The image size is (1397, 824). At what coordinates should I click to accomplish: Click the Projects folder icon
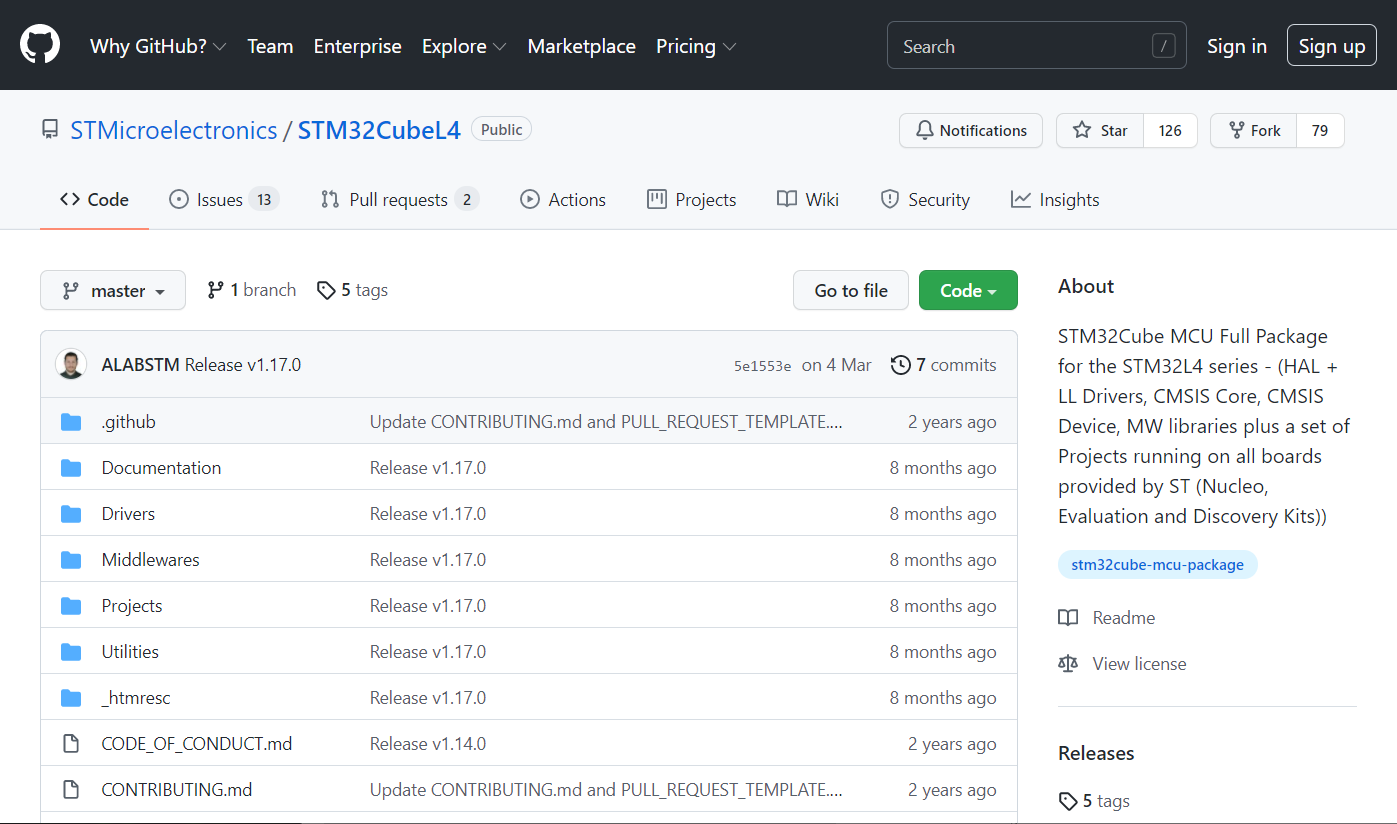coord(71,606)
